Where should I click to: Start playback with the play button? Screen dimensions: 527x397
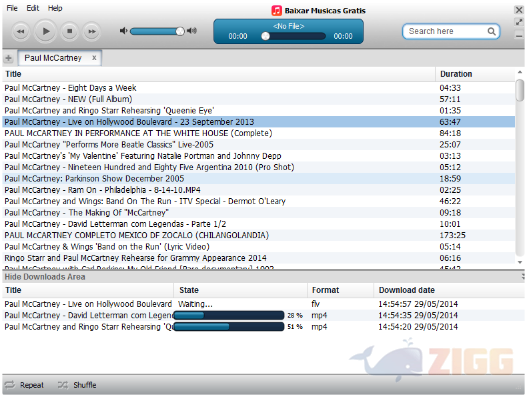tap(45, 31)
